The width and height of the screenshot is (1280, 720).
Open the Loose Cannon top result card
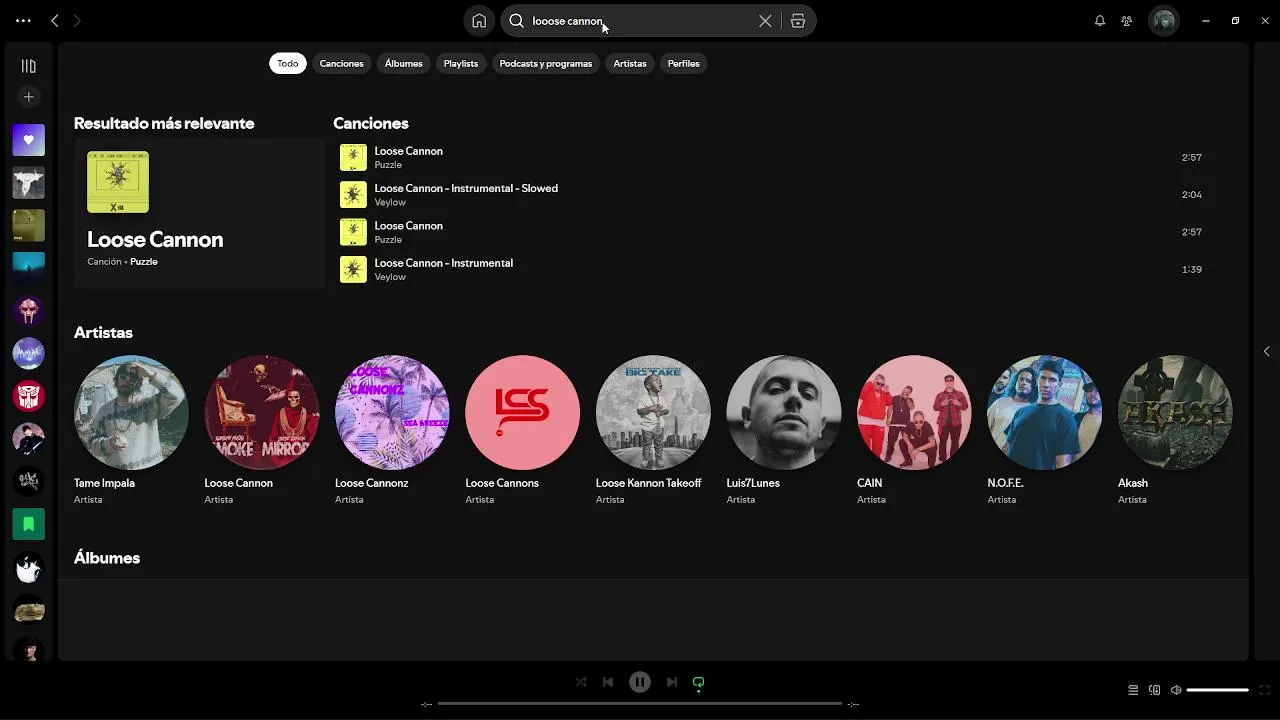pyautogui.click(x=199, y=214)
